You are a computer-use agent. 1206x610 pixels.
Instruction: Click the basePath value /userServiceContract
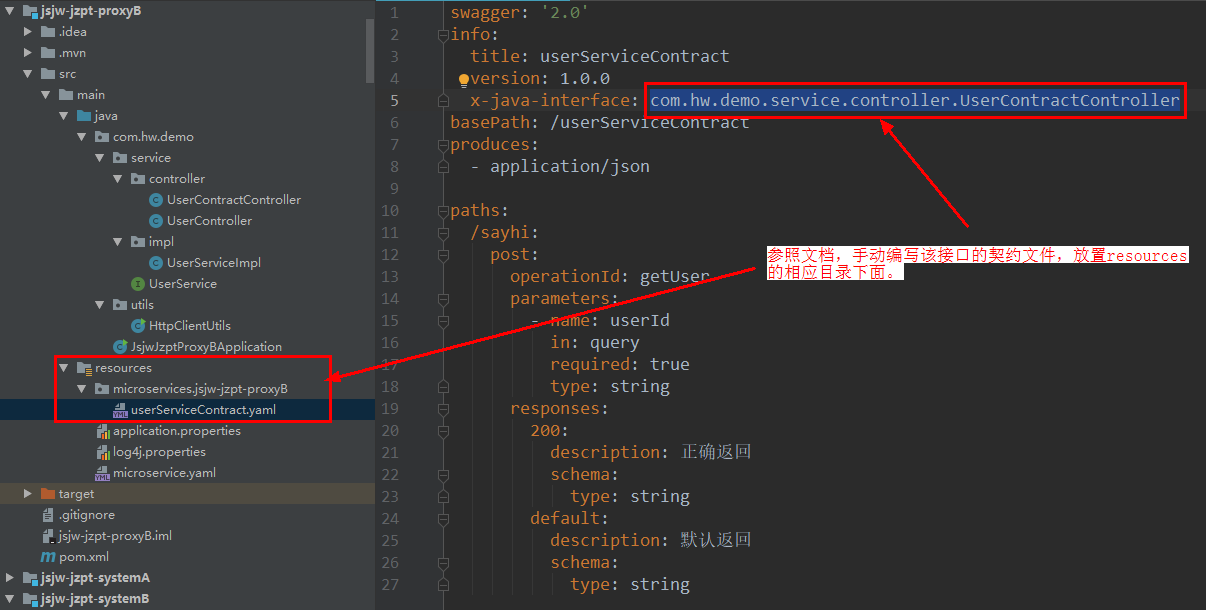point(650,122)
